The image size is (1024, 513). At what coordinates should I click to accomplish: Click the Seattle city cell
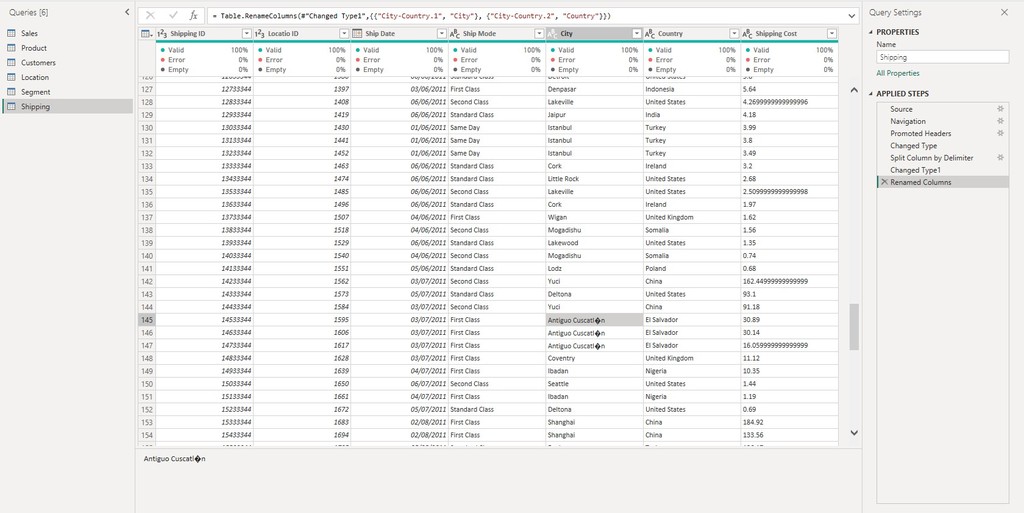coord(594,384)
